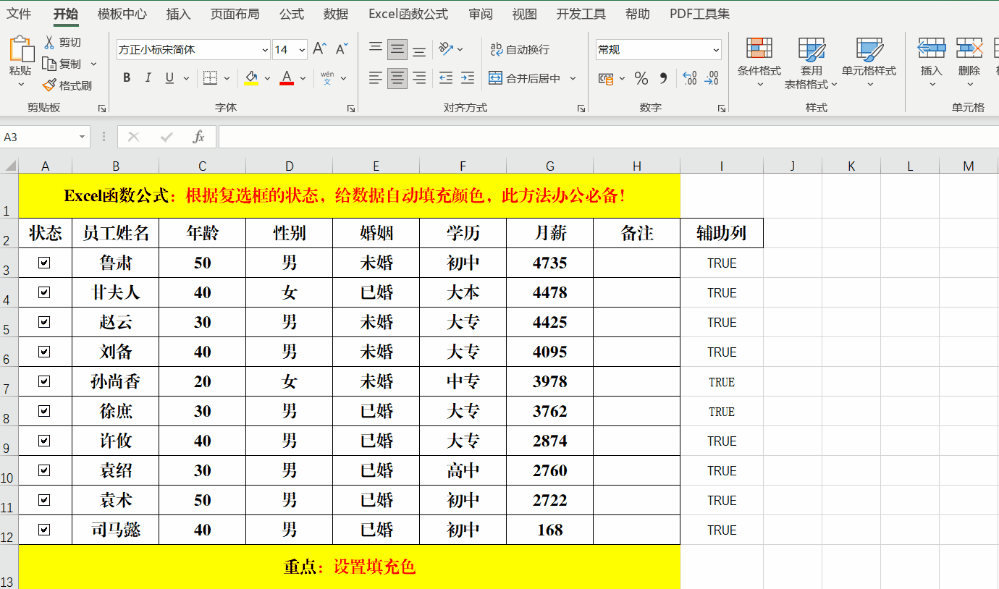This screenshot has width=999, height=589.
Task: Switch to the 插入 Insert tab
Action: pos(178,14)
